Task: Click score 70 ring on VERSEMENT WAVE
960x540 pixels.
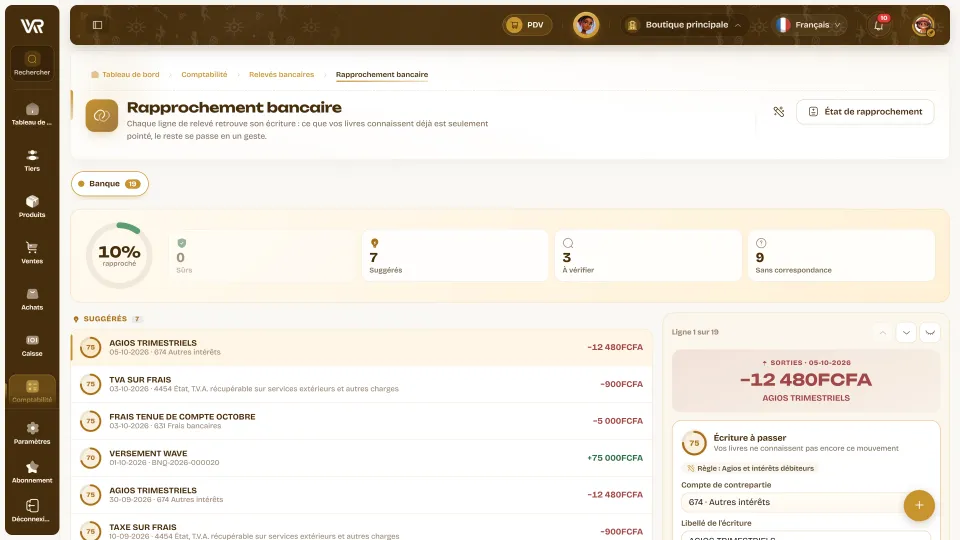Action: (91, 457)
